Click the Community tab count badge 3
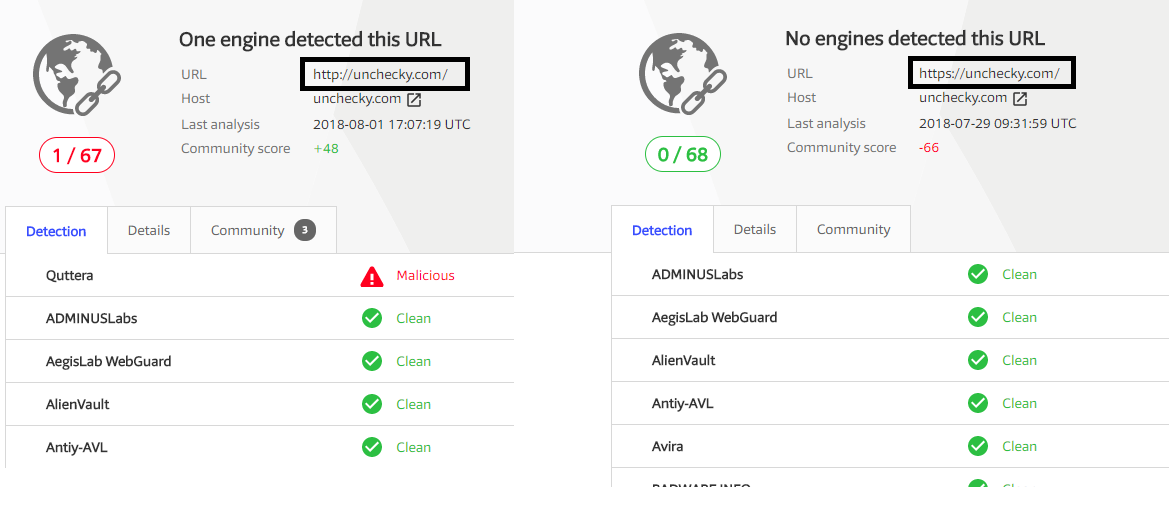The height and width of the screenshot is (513, 1169). click(x=305, y=230)
